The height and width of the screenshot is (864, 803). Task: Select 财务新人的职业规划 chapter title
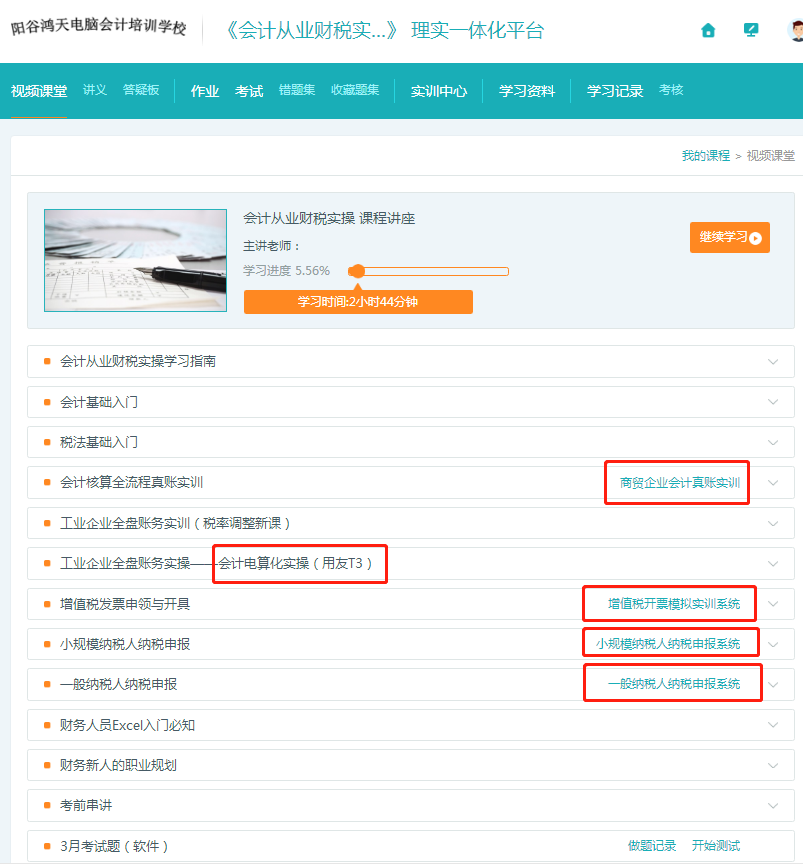coord(118,765)
